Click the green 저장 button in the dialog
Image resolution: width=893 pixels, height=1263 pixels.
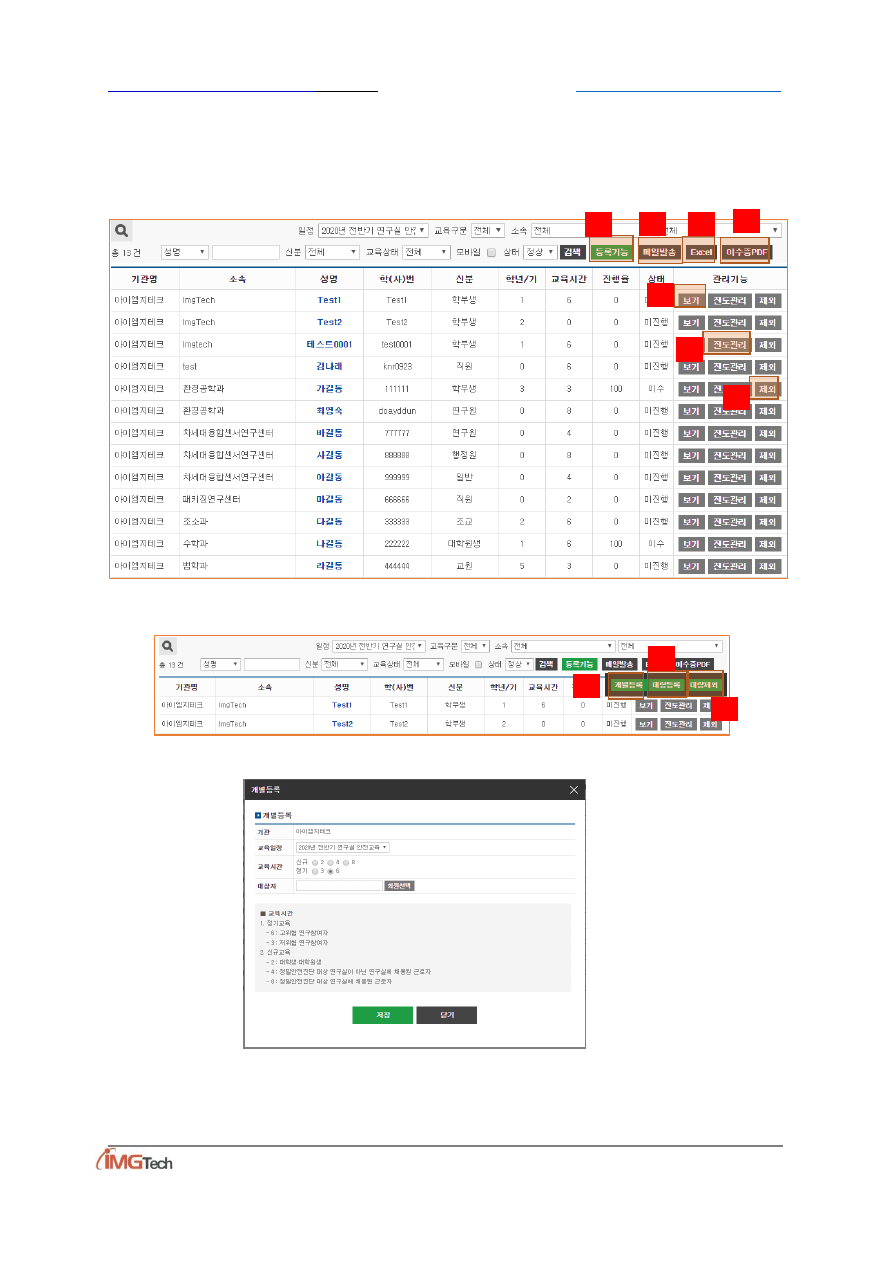(x=382, y=1014)
